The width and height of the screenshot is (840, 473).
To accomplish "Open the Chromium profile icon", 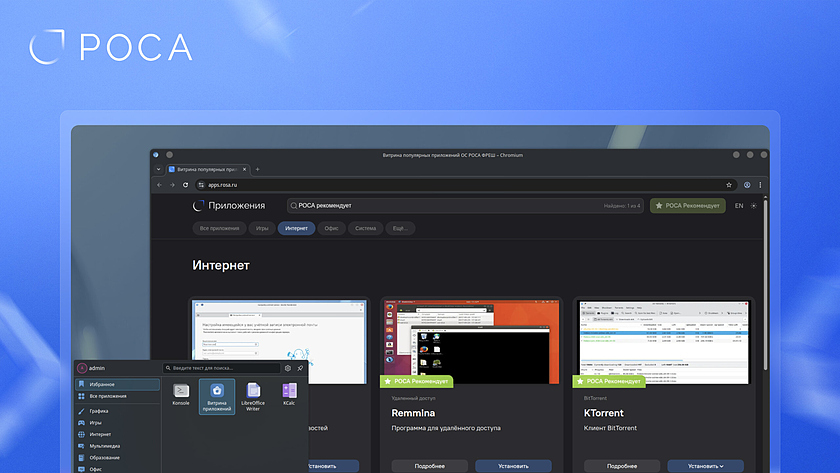I will pos(746,185).
